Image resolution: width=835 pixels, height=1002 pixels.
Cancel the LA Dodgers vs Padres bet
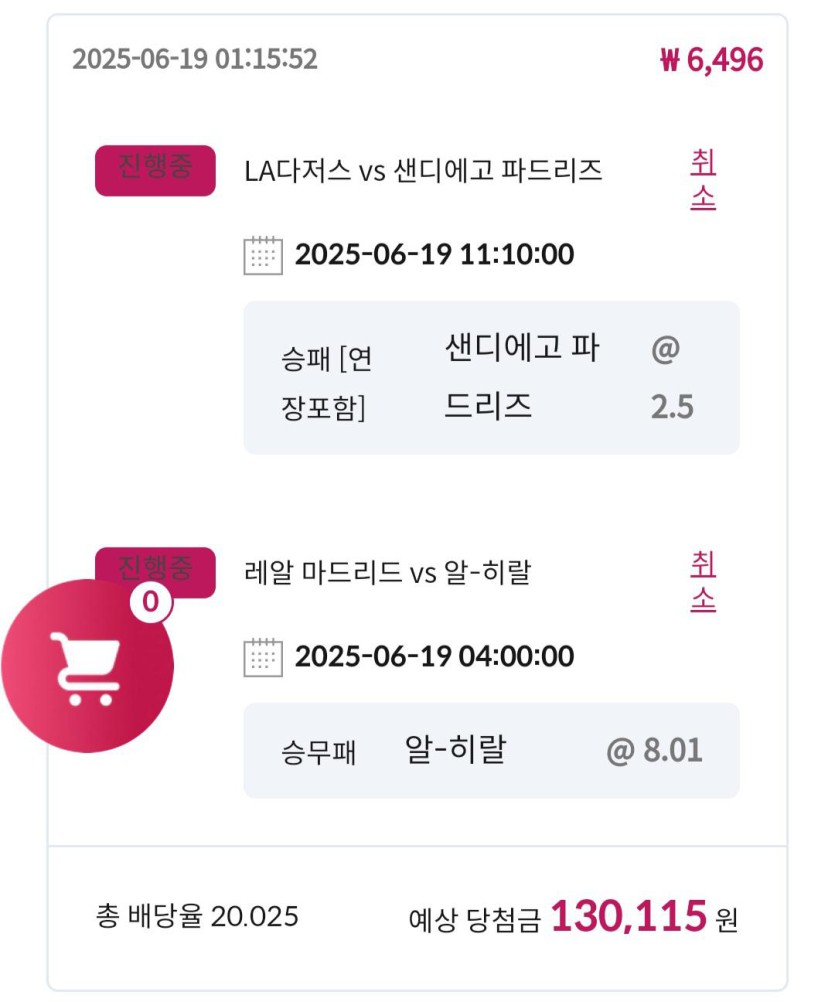(x=703, y=180)
